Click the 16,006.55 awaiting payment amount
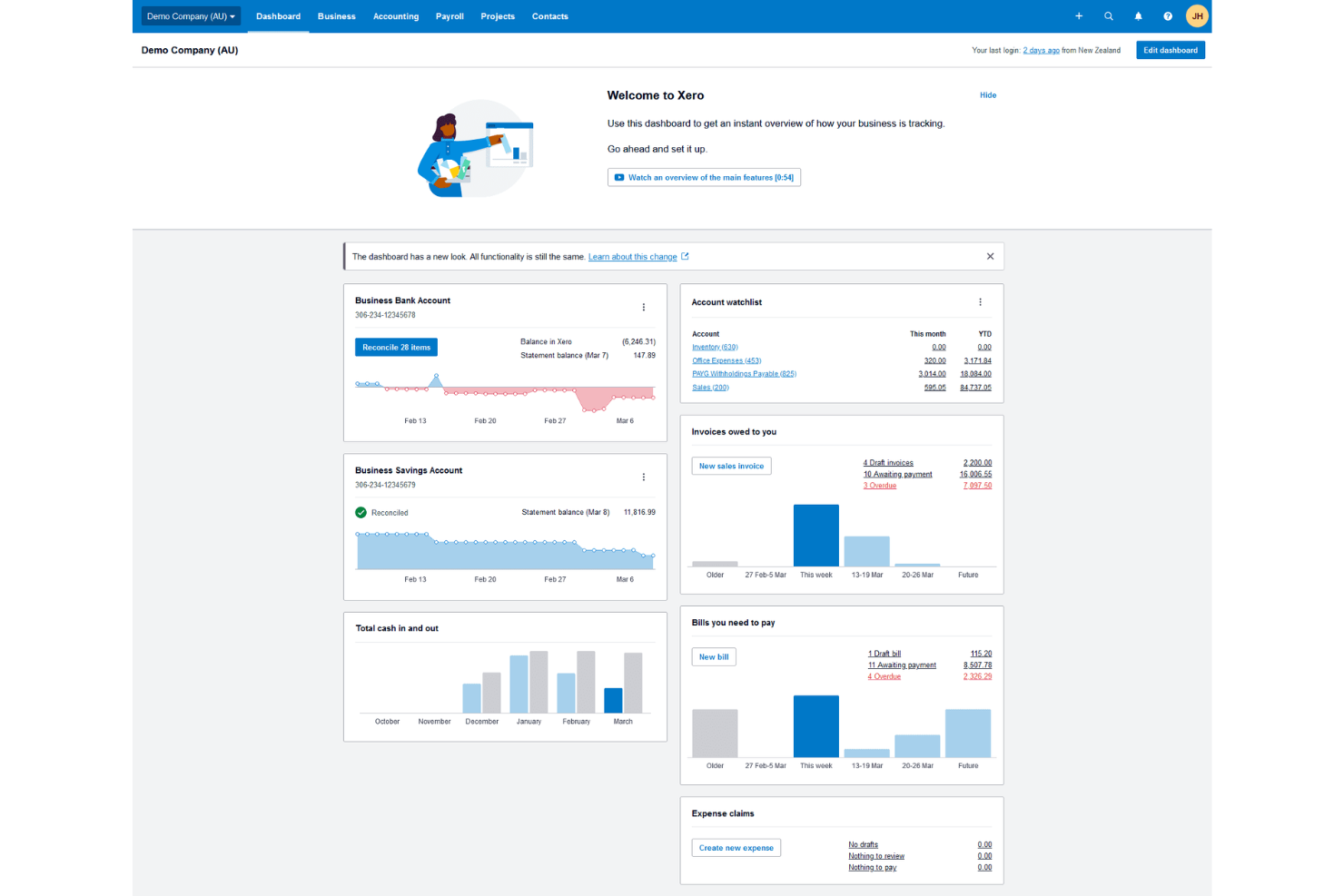The height and width of the screenshot is (896, 1344). (975, 474)
